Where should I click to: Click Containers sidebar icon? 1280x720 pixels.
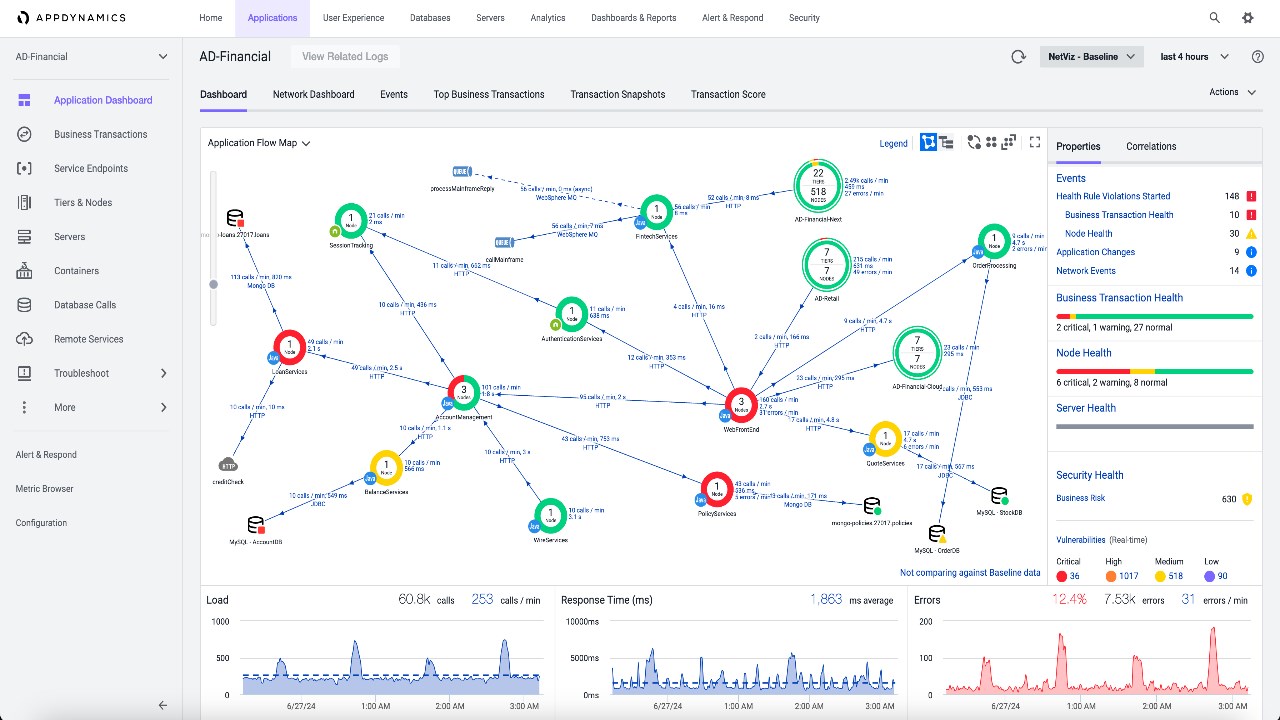(25, 271)
